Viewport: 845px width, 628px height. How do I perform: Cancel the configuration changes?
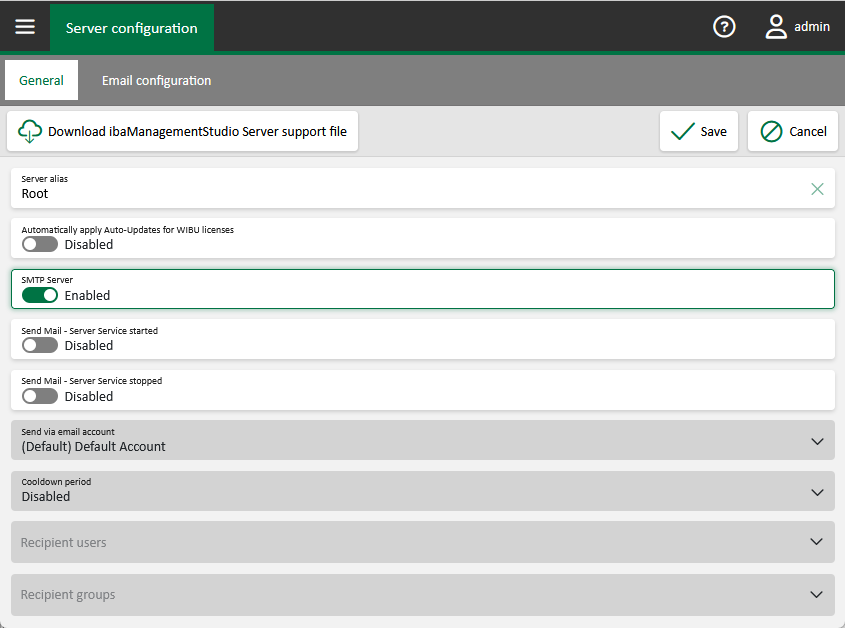point(793,131)
